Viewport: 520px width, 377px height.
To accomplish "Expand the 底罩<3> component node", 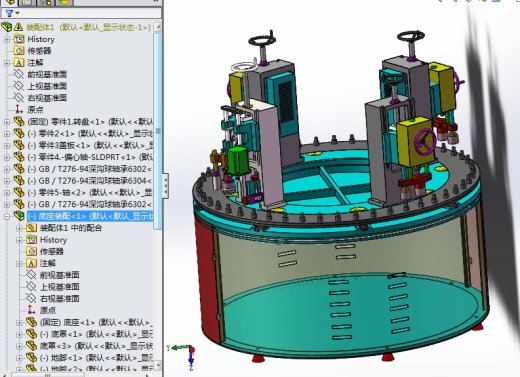I will click(19, 346).
